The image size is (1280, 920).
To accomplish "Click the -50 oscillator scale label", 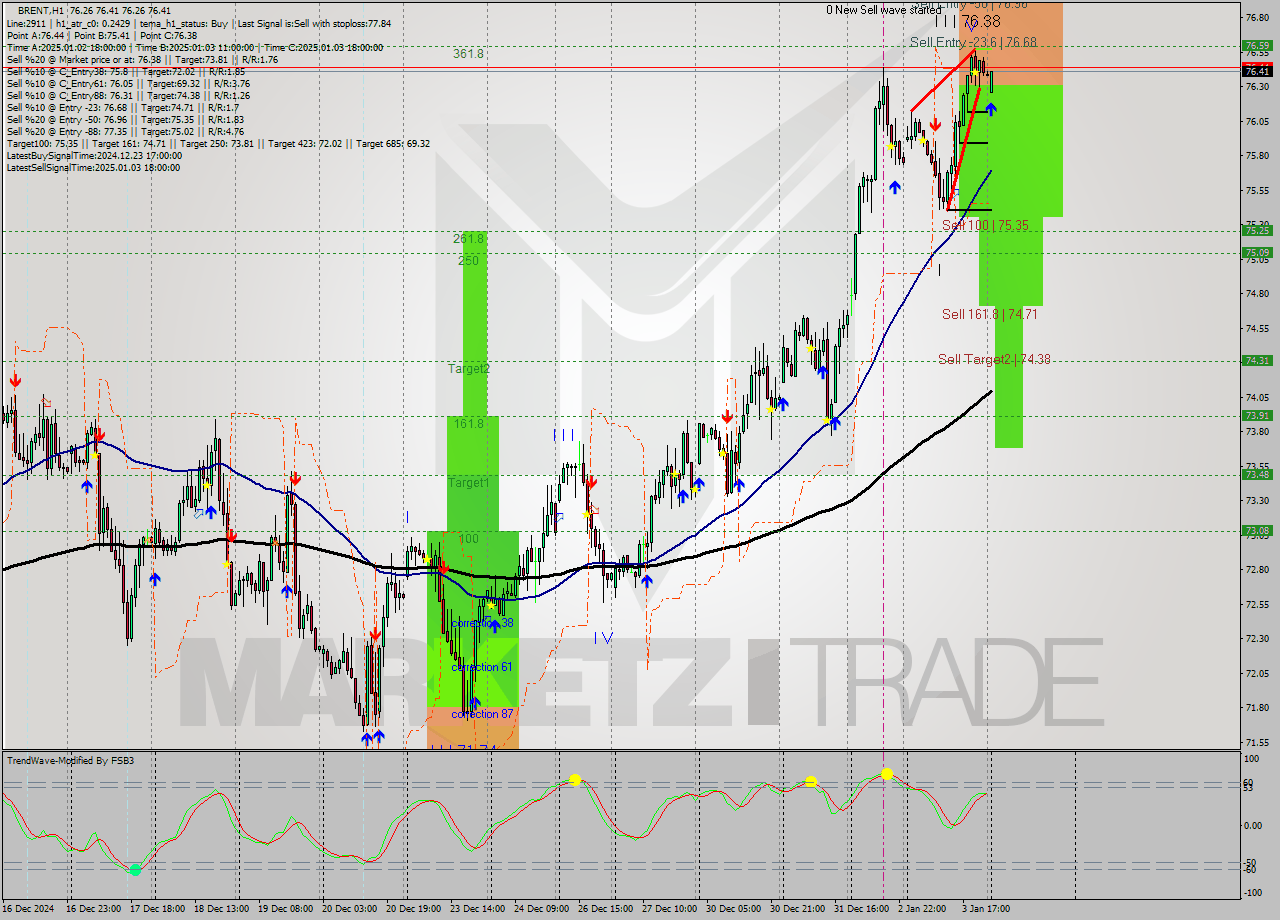I will tap(1251, 862).
